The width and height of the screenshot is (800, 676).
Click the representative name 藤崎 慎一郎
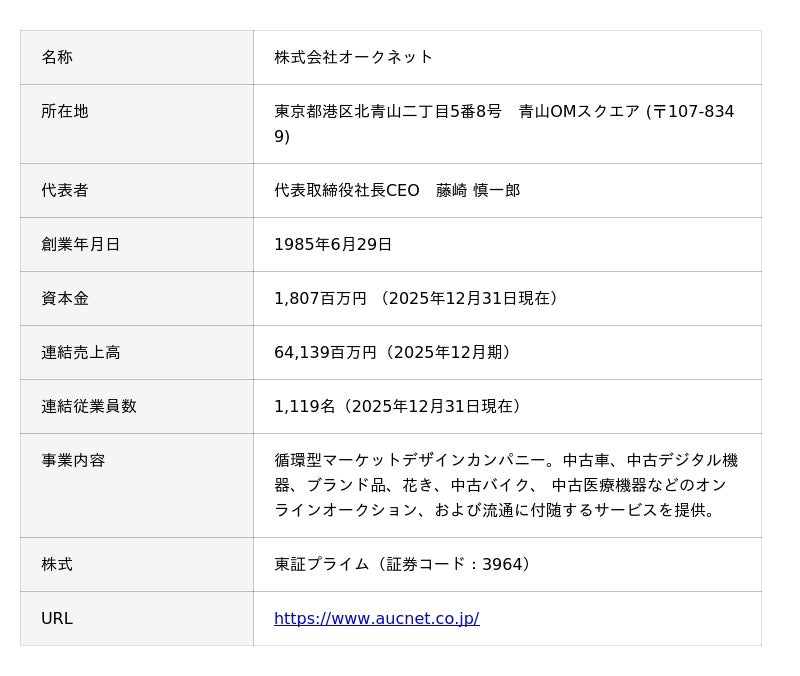(x=478, y=190)
